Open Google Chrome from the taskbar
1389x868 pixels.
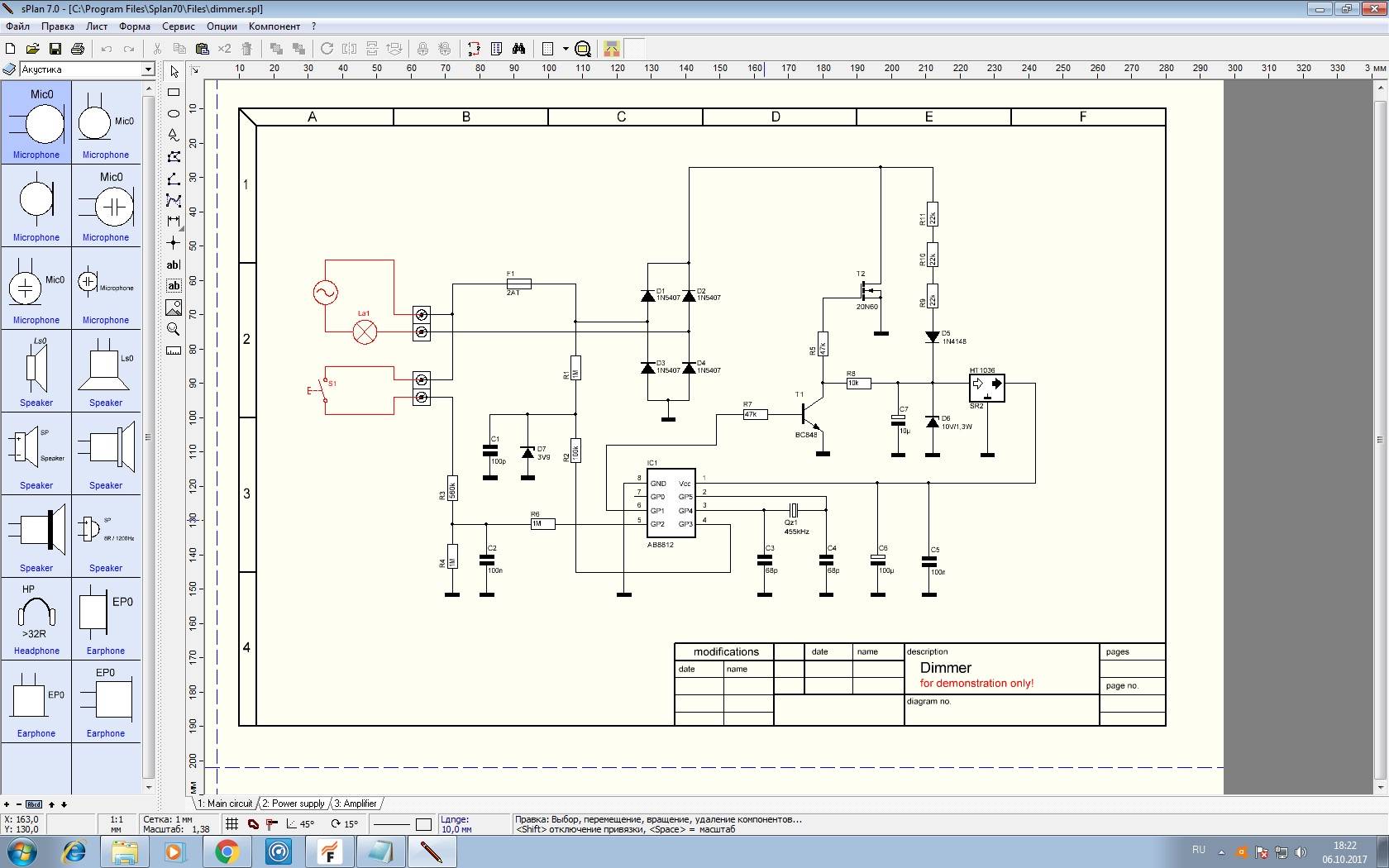(x=227, y=851)
